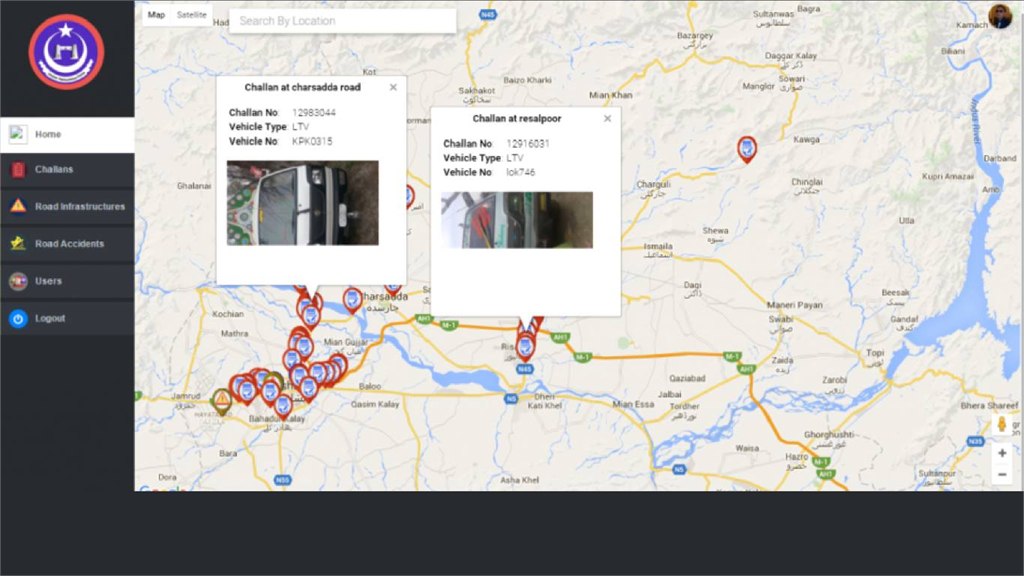The height and width of the screenshot is (576, 1024).
Task: Click the Street View pegman icon
Action: pyautogui.click(x=1001, y=425)
